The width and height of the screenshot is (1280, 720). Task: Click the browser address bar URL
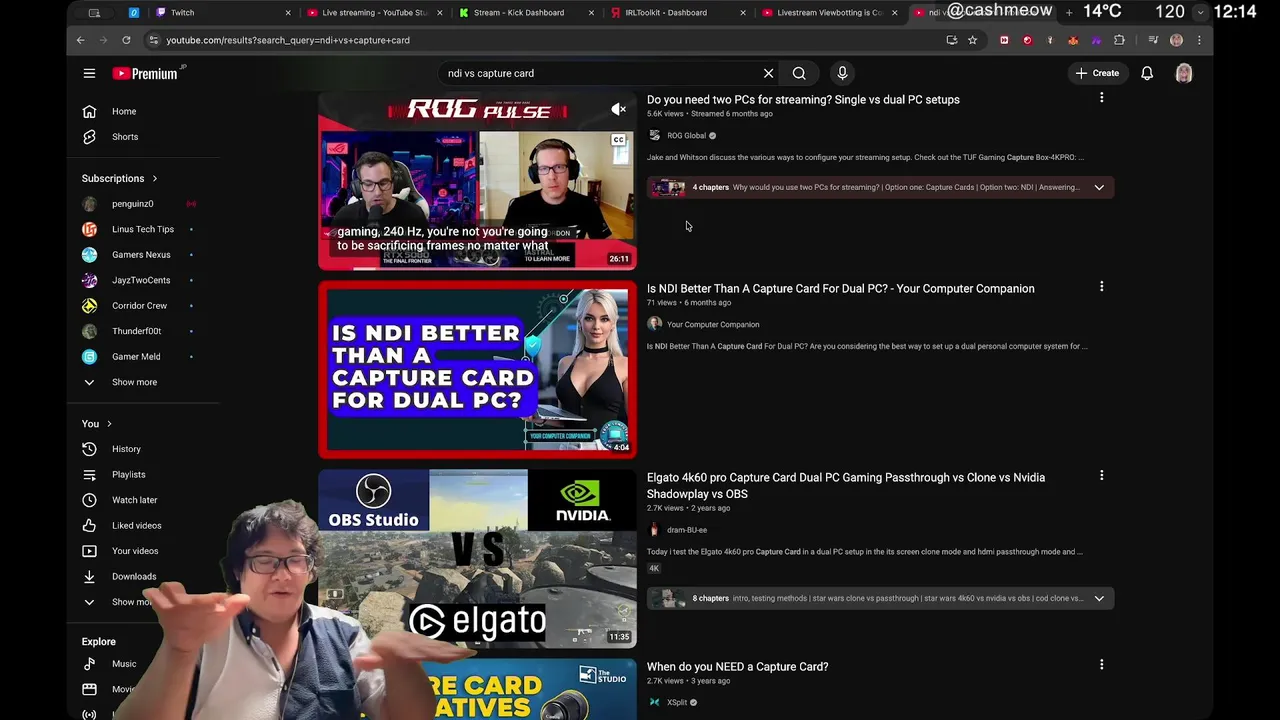click(x=288, y=40)
